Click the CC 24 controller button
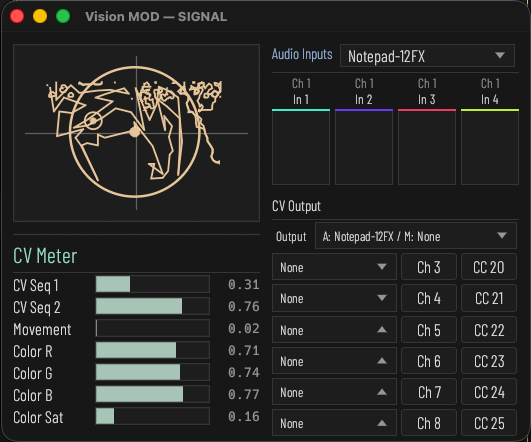This screenshot has width=531, height=442. click(489, 392)
